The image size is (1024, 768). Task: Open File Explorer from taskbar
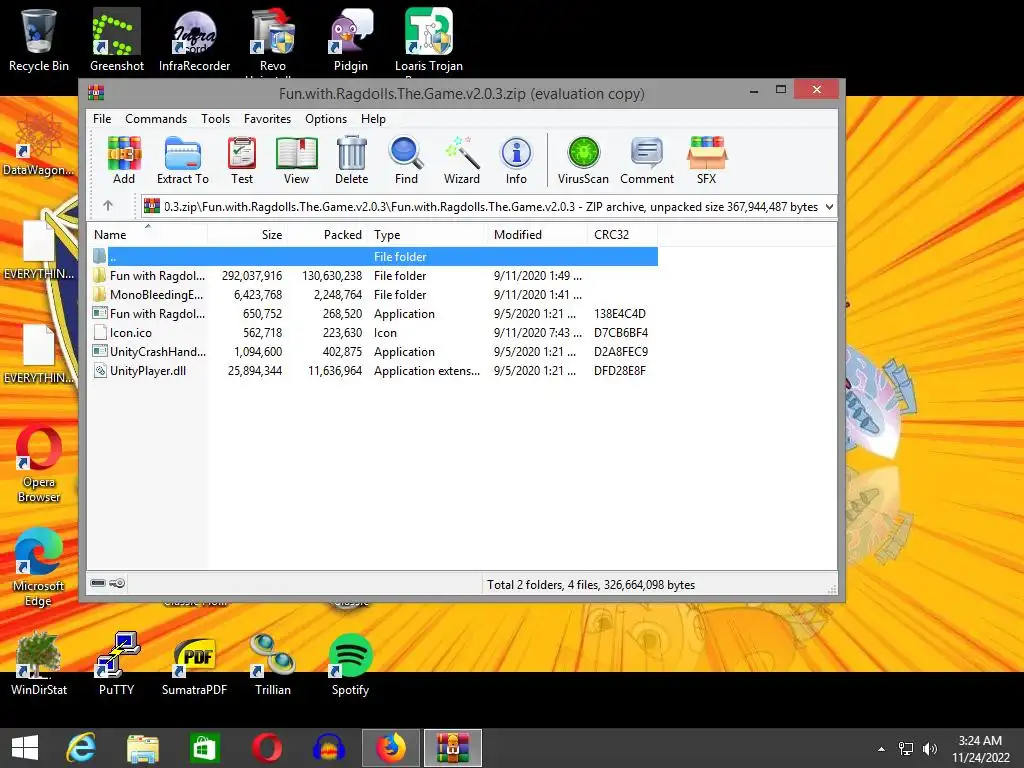(x=143, y=748)
